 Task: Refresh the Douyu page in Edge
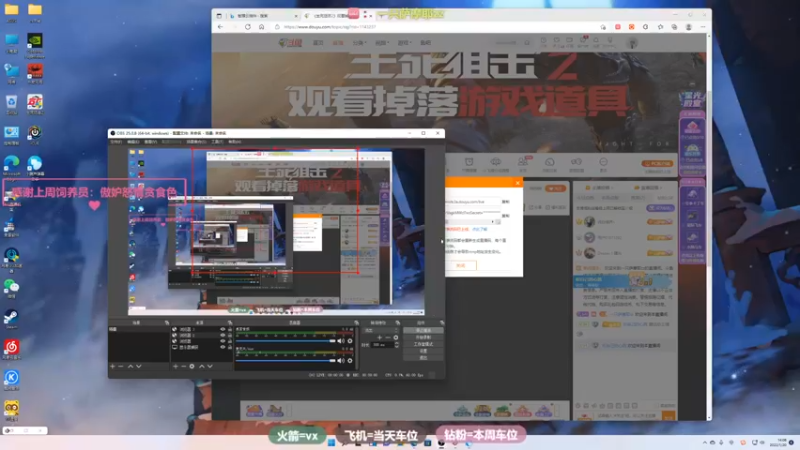click(x=247, y=27)
